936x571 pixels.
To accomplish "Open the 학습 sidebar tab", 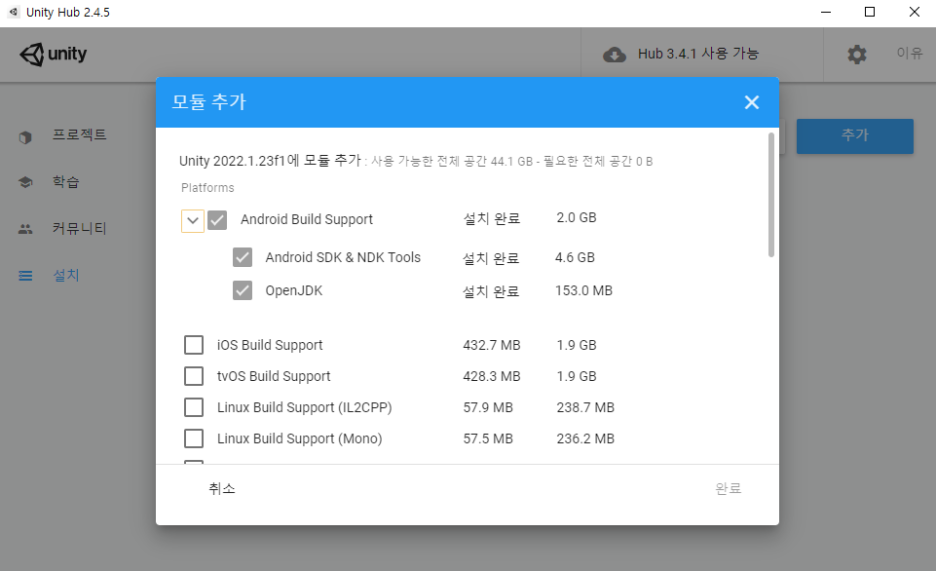I will click(x=66, y=181).
